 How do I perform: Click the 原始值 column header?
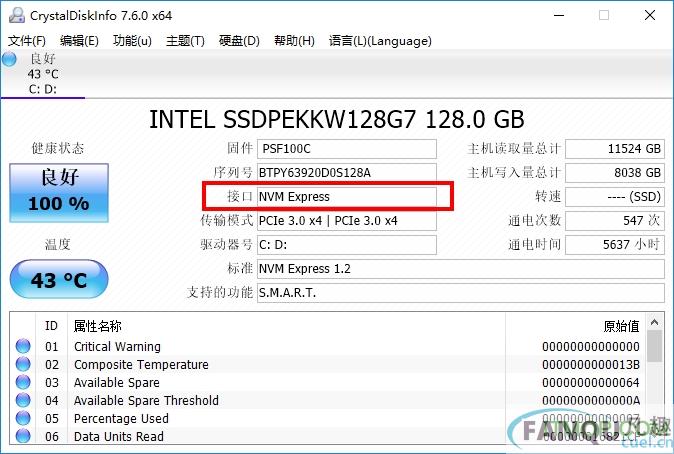621,326
